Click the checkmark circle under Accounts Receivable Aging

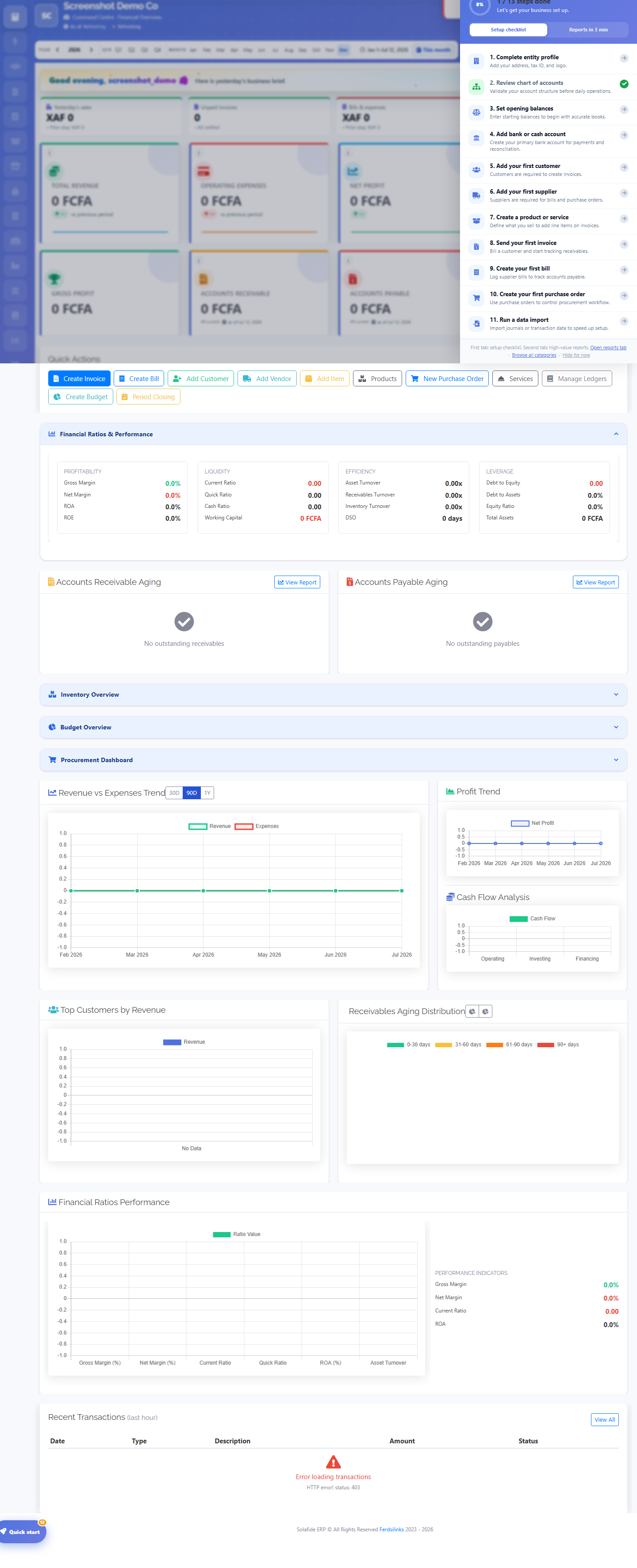(184, 622)
